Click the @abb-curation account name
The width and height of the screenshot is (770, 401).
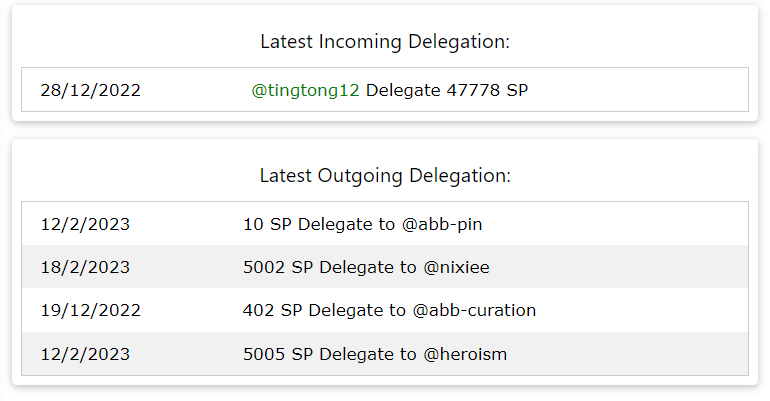[x=474, y=310]
